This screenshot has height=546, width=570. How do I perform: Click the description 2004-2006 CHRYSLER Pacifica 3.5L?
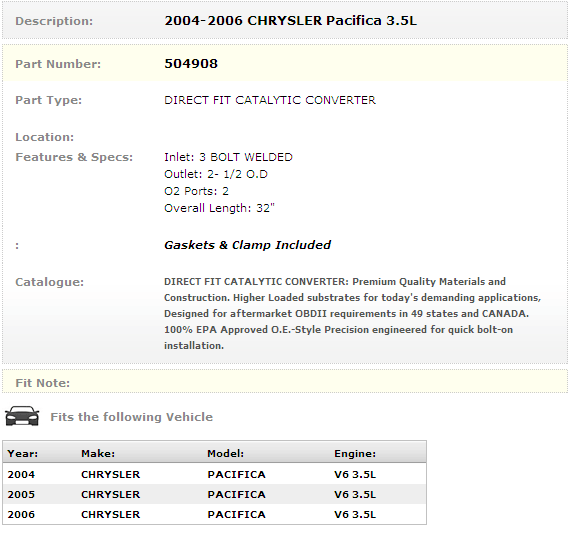coord(290,21)
